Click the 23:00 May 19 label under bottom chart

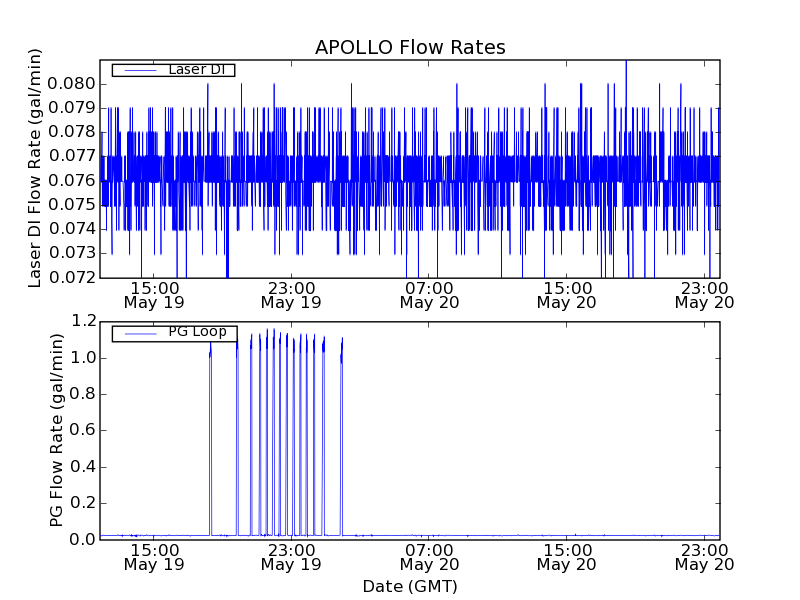click(290, 556)
